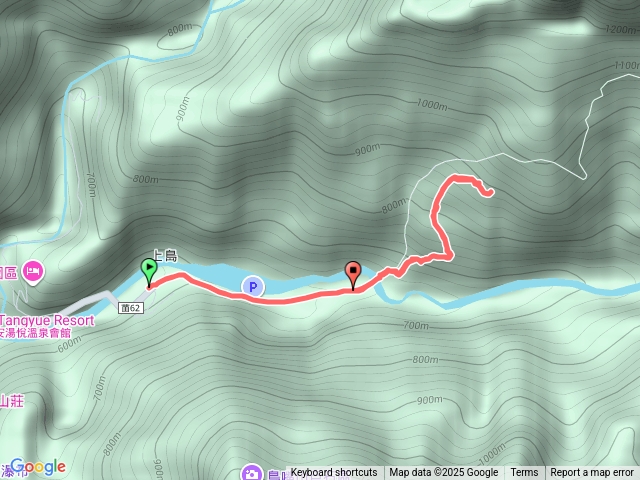The height and width of the screenshot is (480, 640).
Task: Select the Tangyue Resort label
Action: coord(47,320)
